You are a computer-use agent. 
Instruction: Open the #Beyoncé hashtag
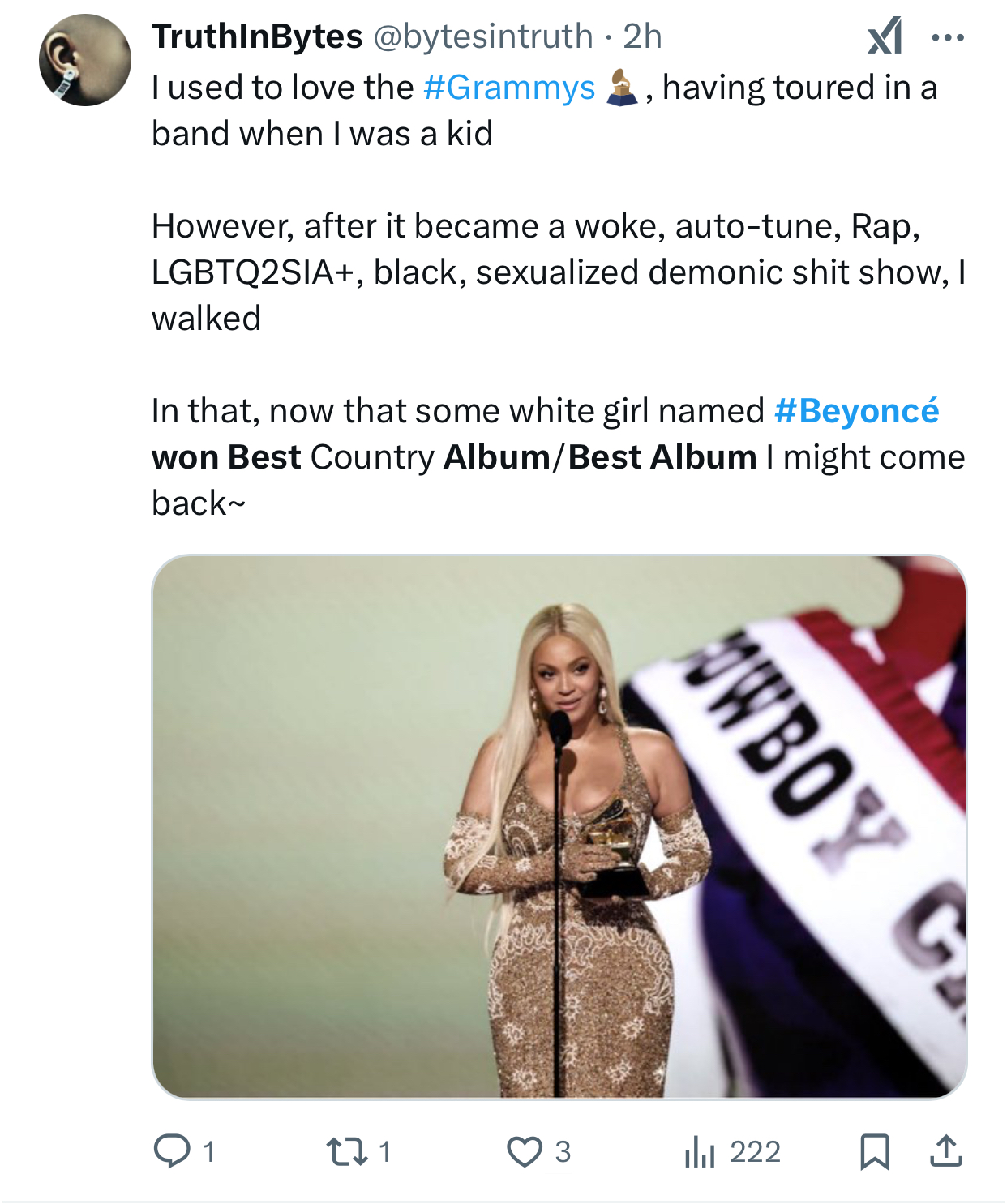(x=857, y=411)
